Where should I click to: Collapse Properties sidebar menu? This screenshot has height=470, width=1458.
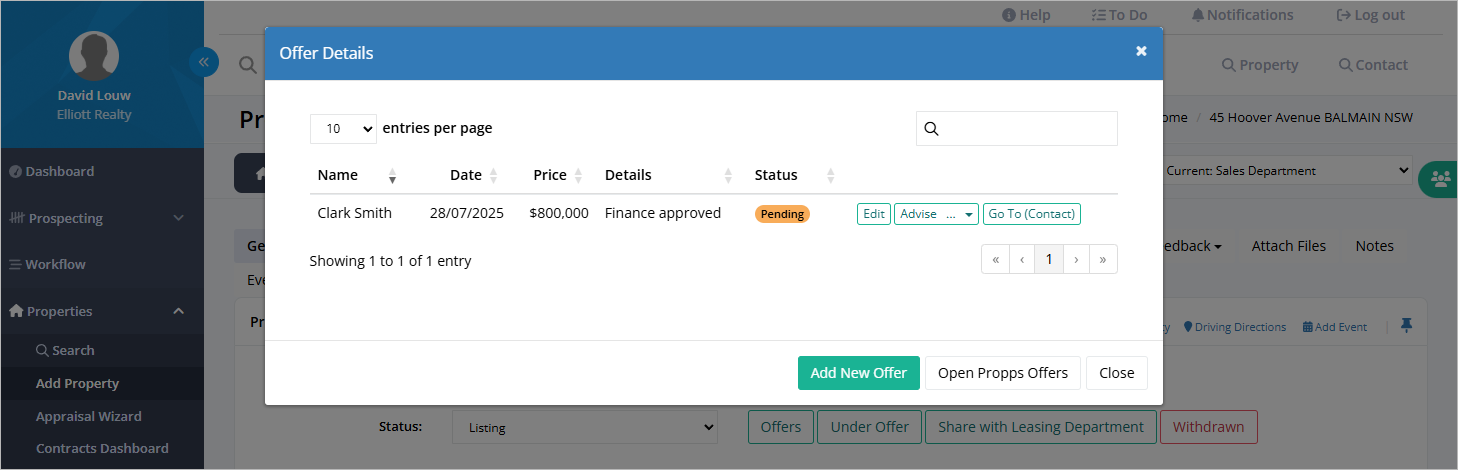102,311
